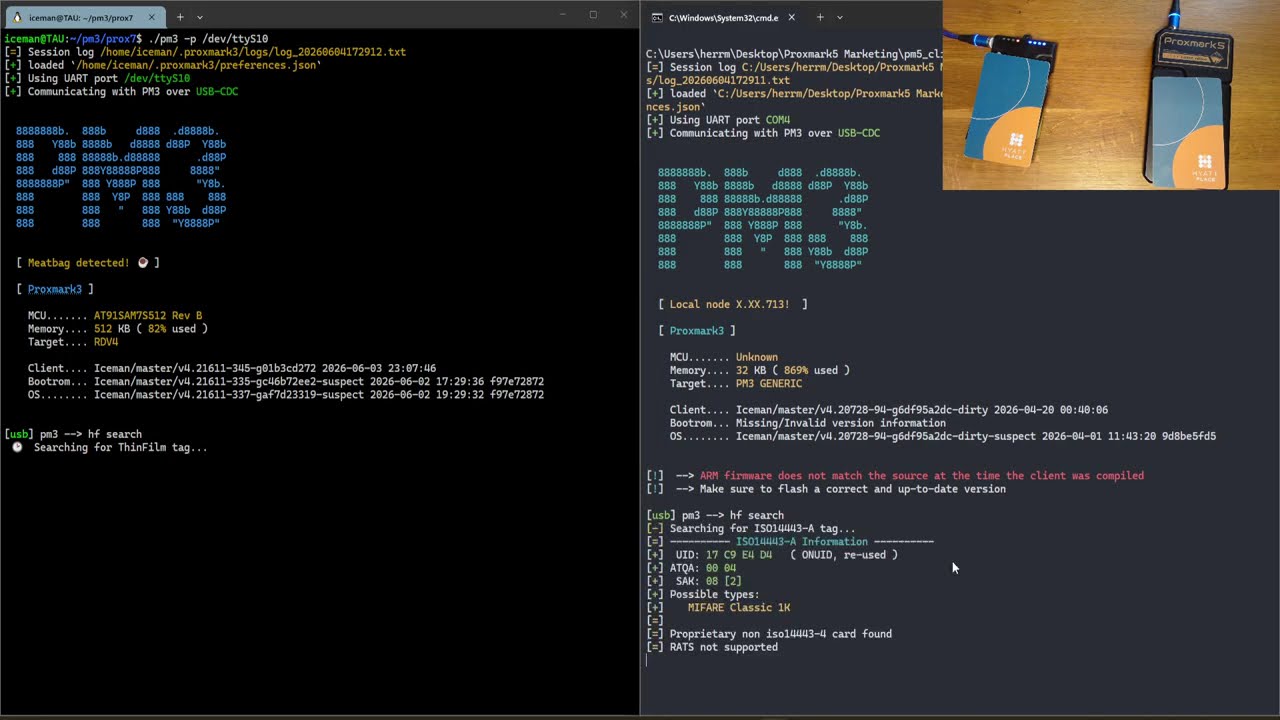This screenshot has height=720, width=1280.
Task: Click the '( ONUID, re-used )' note
Action: tap(843, 555)
